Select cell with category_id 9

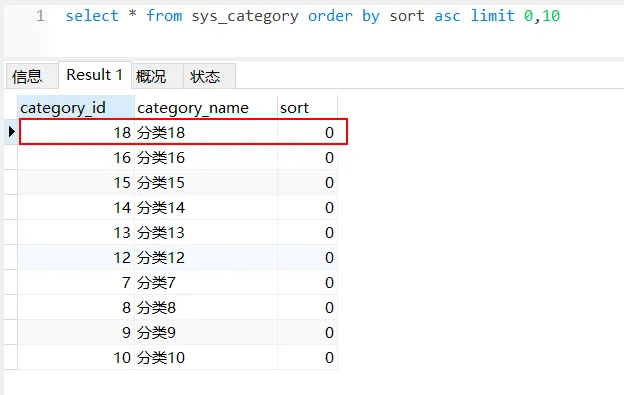(x=76, y=333)
